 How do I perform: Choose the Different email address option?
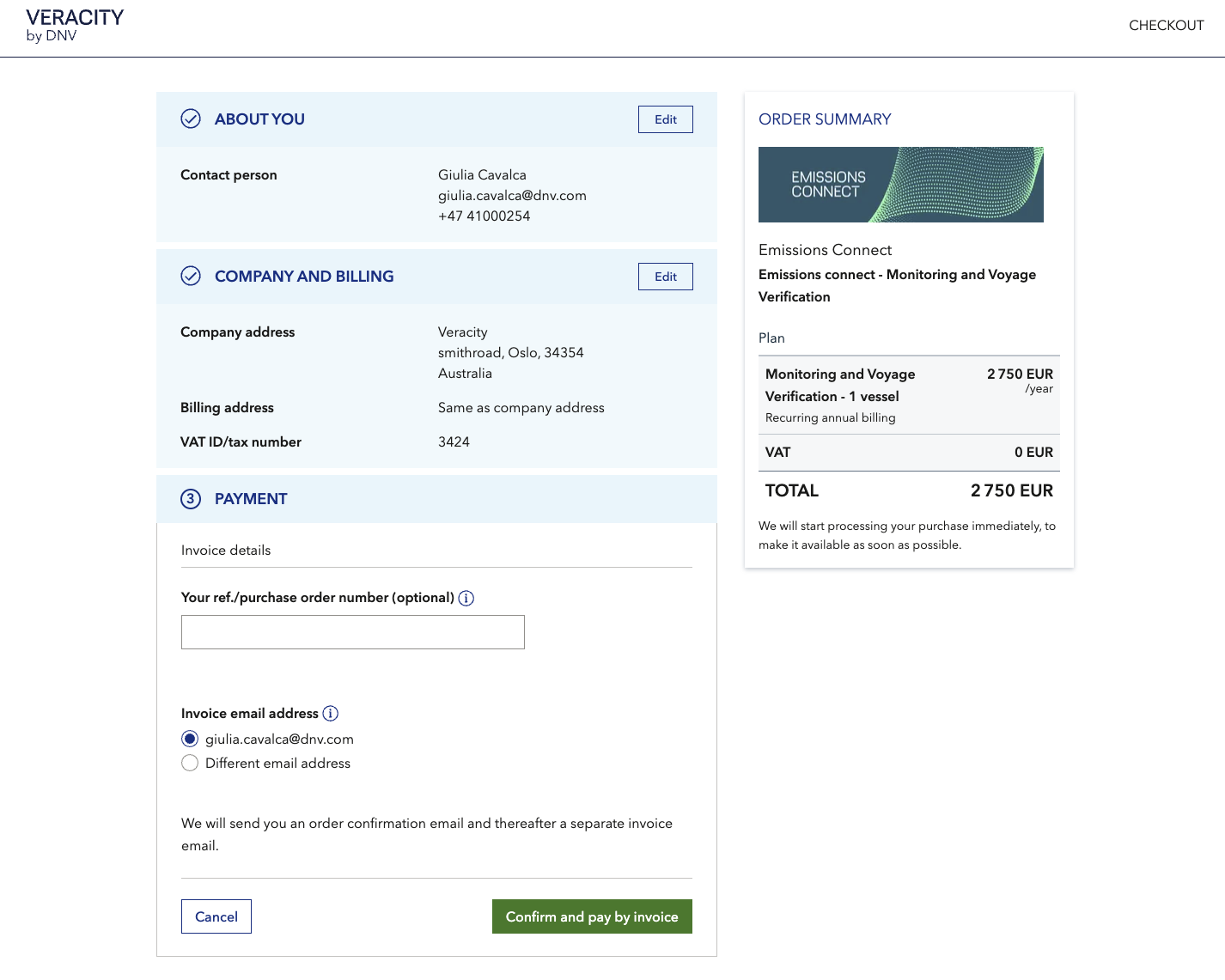pyautogui.click(x=191, y=764)
